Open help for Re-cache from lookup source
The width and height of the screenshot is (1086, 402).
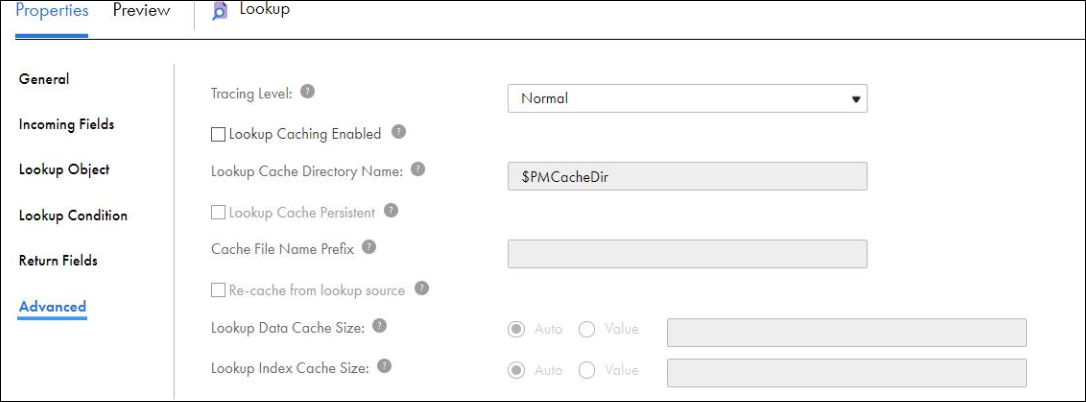(x=421, y=288)
